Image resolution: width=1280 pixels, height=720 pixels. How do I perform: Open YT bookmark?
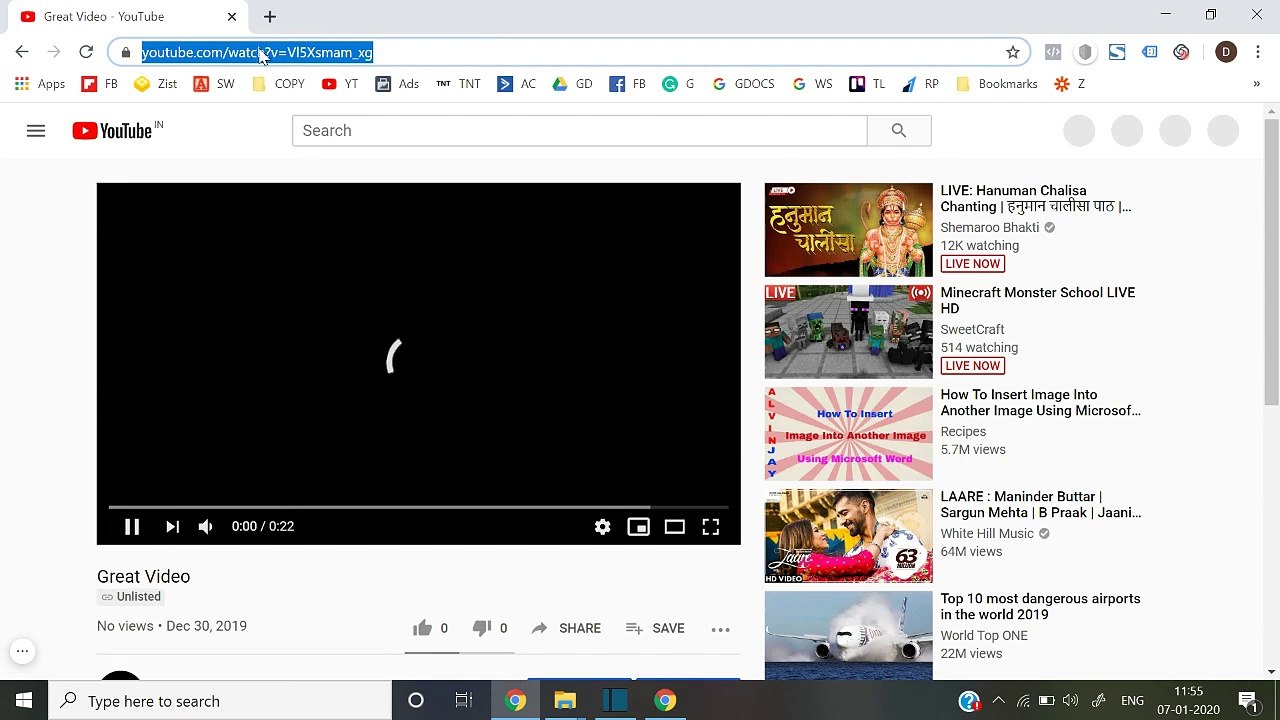(x=340, y=84)
